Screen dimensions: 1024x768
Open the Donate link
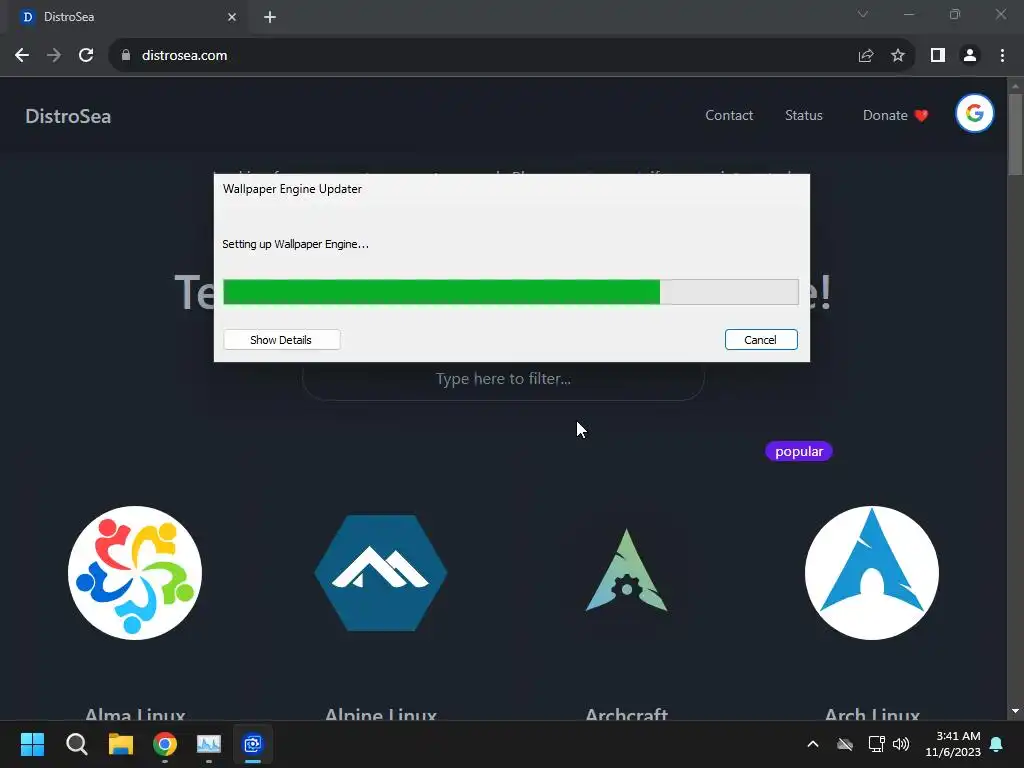coord(895,116)
